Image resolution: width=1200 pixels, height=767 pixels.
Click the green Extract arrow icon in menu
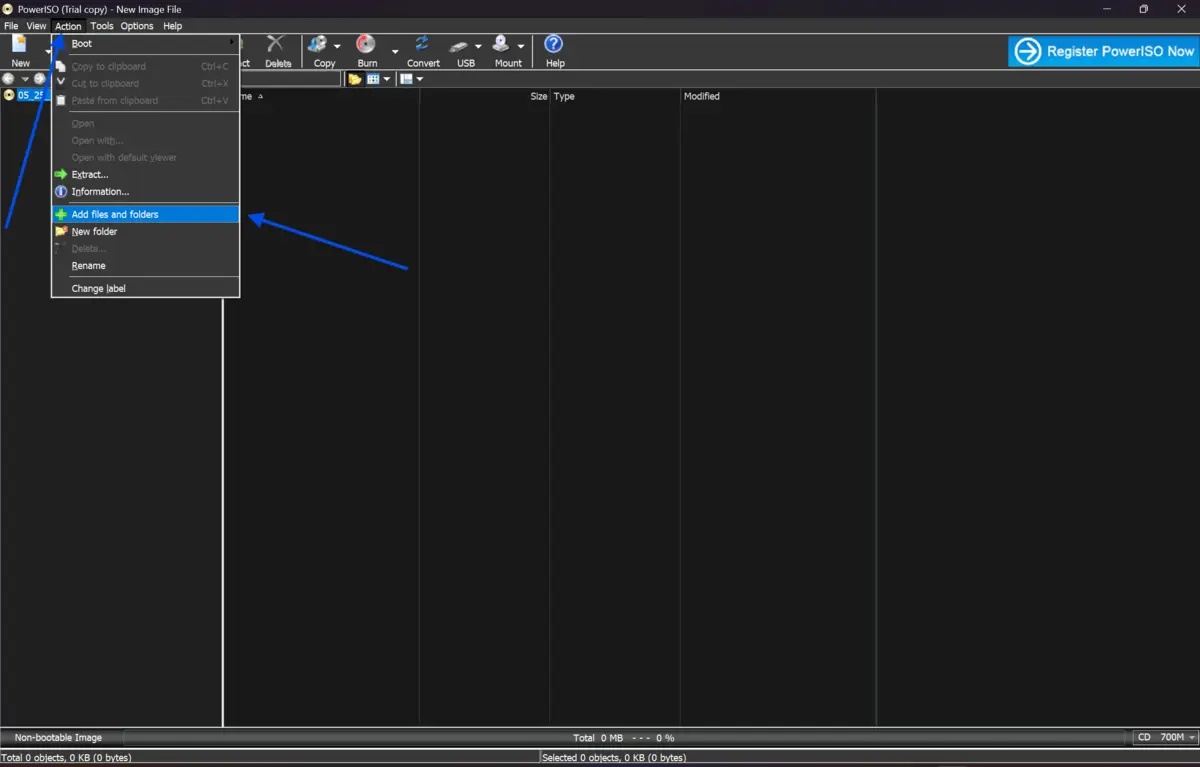coord(61,174)
